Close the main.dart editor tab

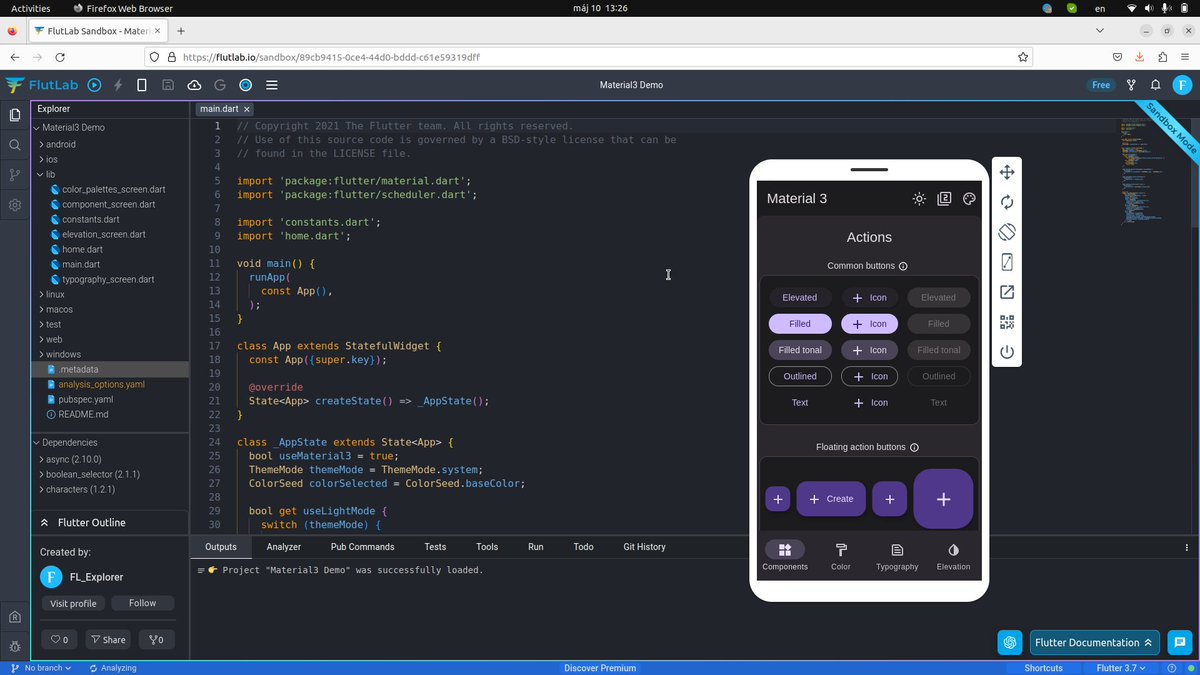click(x=247, y=109)
